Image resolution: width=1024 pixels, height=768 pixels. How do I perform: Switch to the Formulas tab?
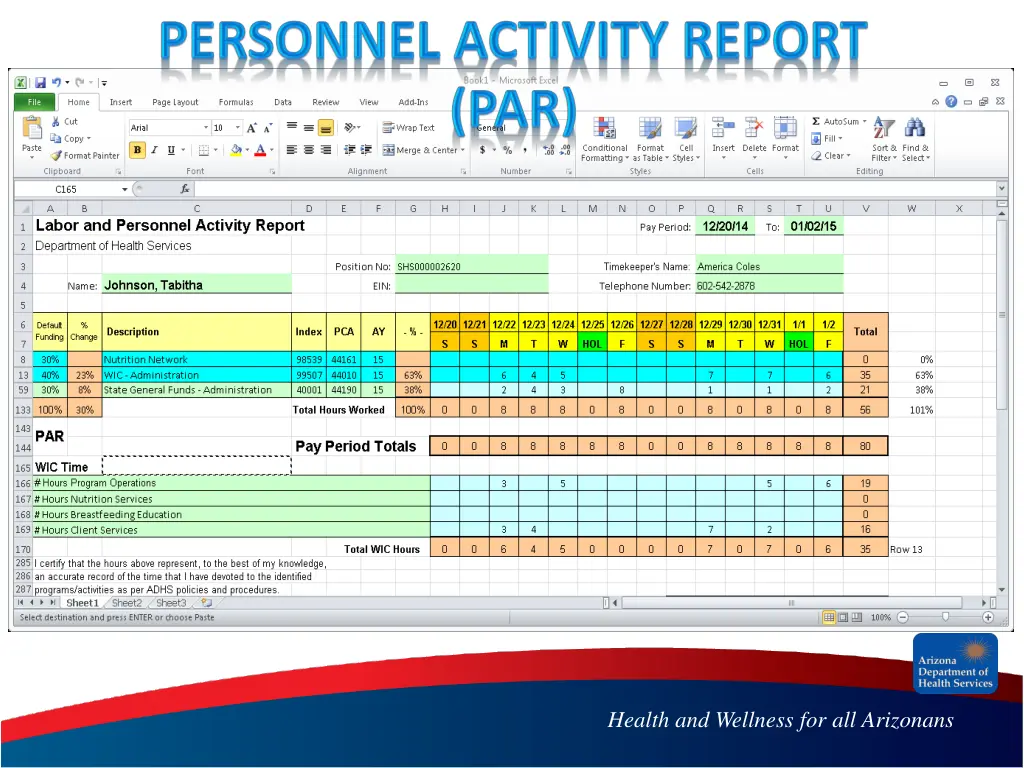pyautogui.click(x=236, y=102)
